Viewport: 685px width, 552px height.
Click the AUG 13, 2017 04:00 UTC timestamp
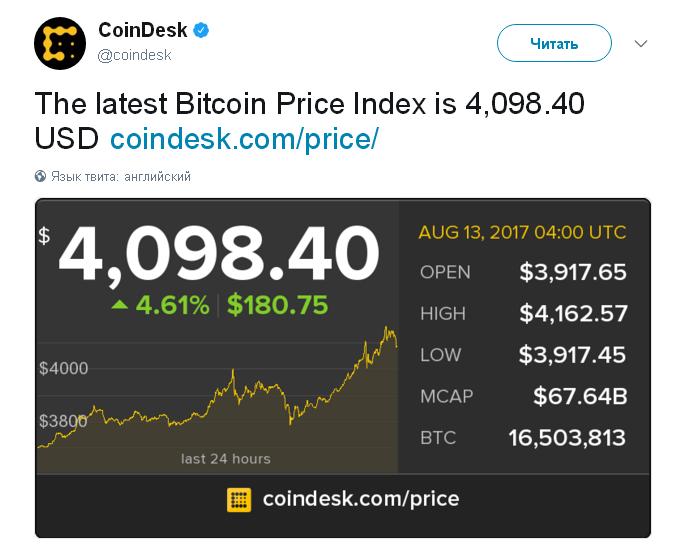tap(522, 232)
